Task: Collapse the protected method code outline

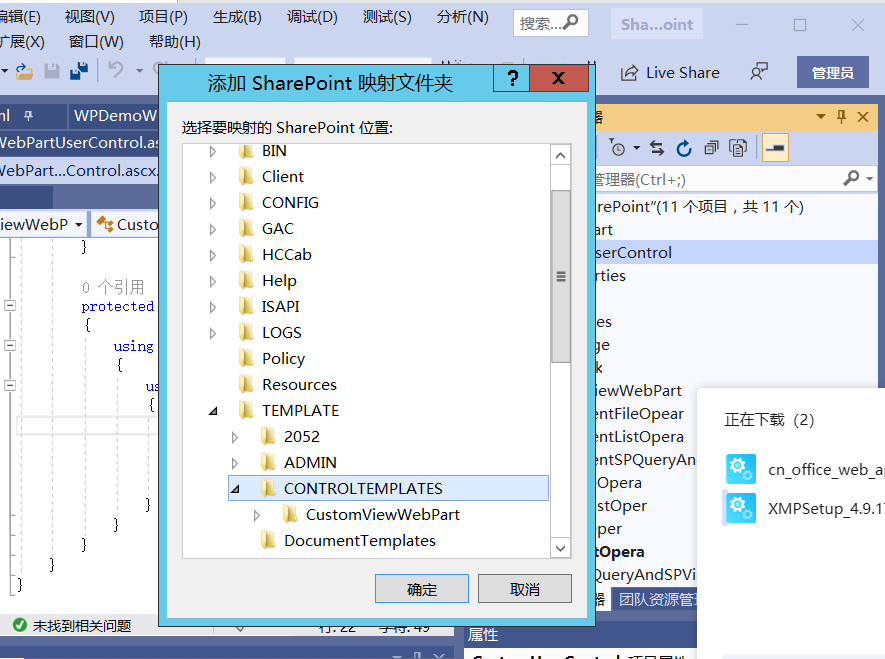Action: pos(10,306)
